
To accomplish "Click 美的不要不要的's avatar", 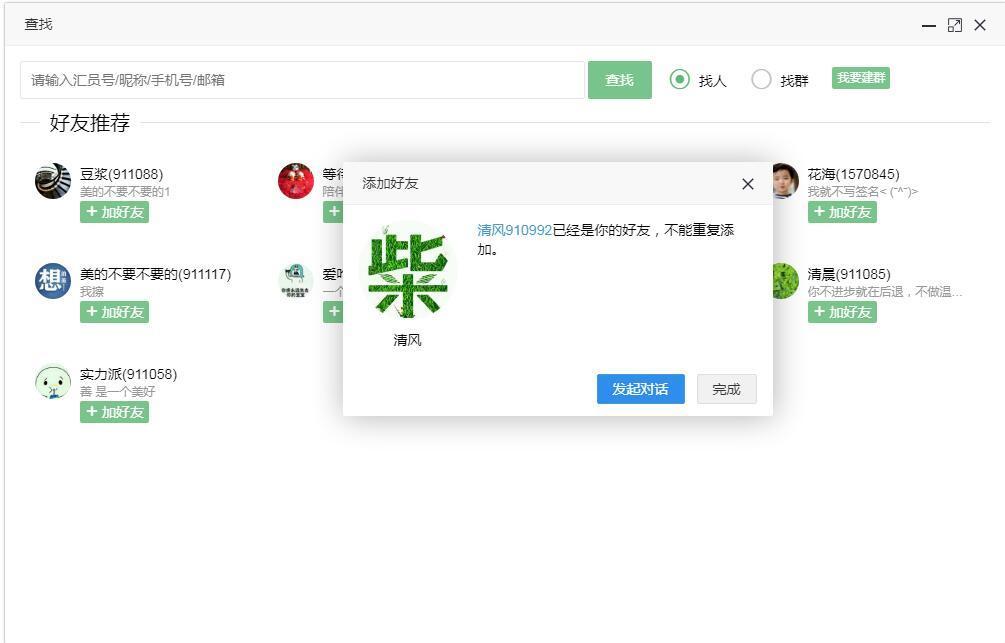I will click(52, 281).
